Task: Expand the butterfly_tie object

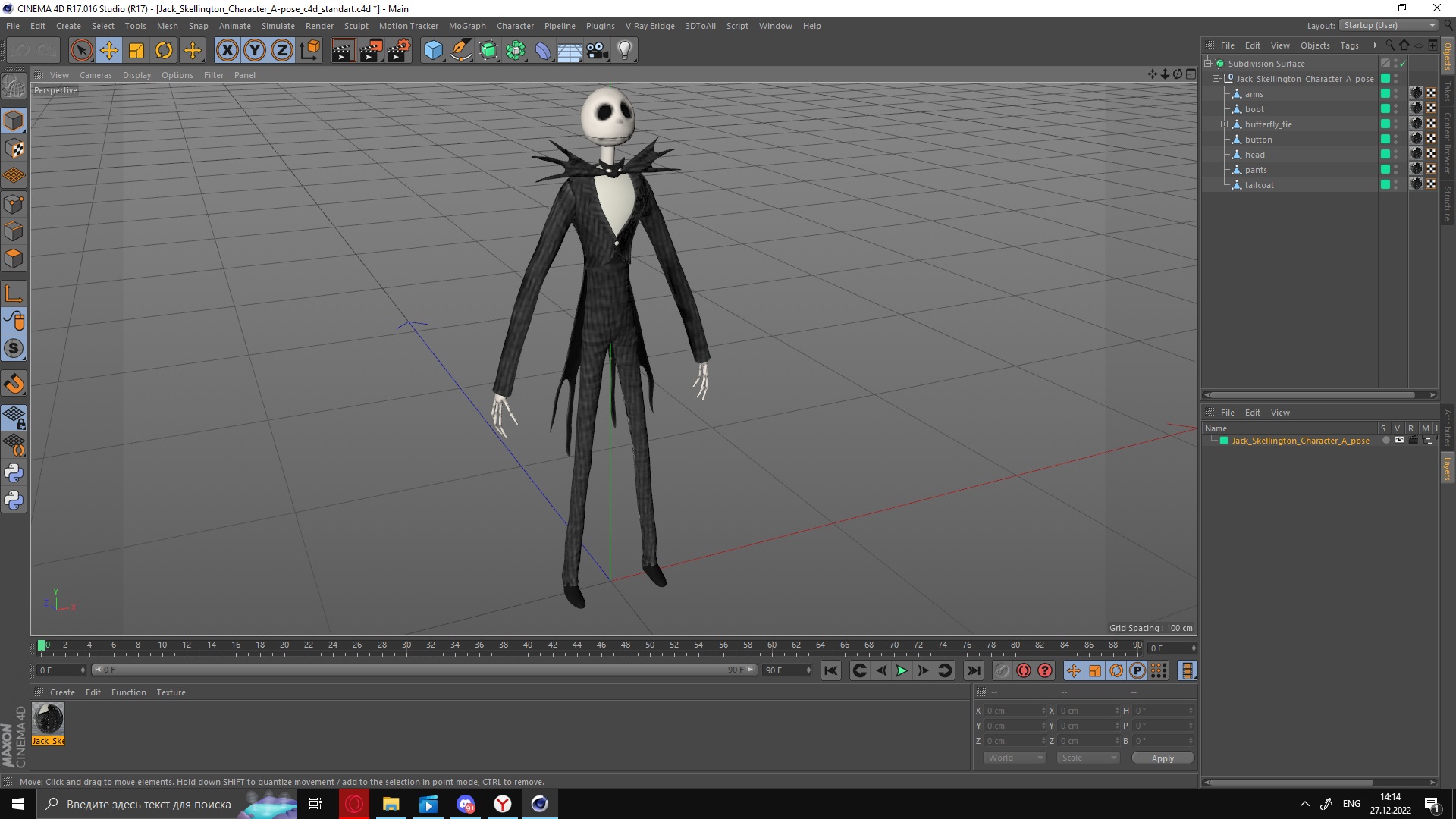Action: [x=1224, y=124]
